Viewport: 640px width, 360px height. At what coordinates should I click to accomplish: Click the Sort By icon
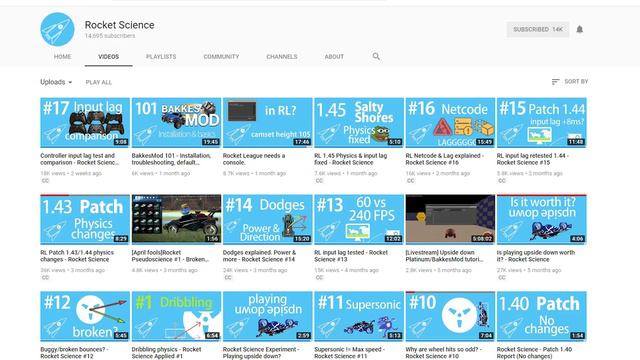[555, 82]
